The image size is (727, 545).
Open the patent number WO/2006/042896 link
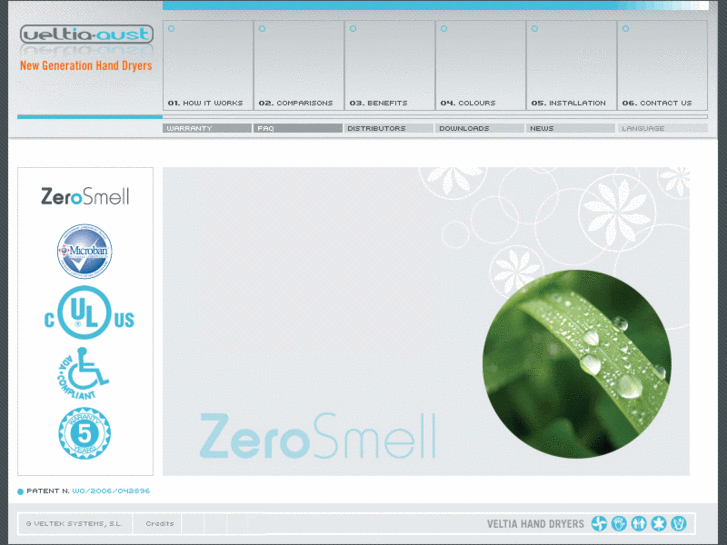[111, 491]
